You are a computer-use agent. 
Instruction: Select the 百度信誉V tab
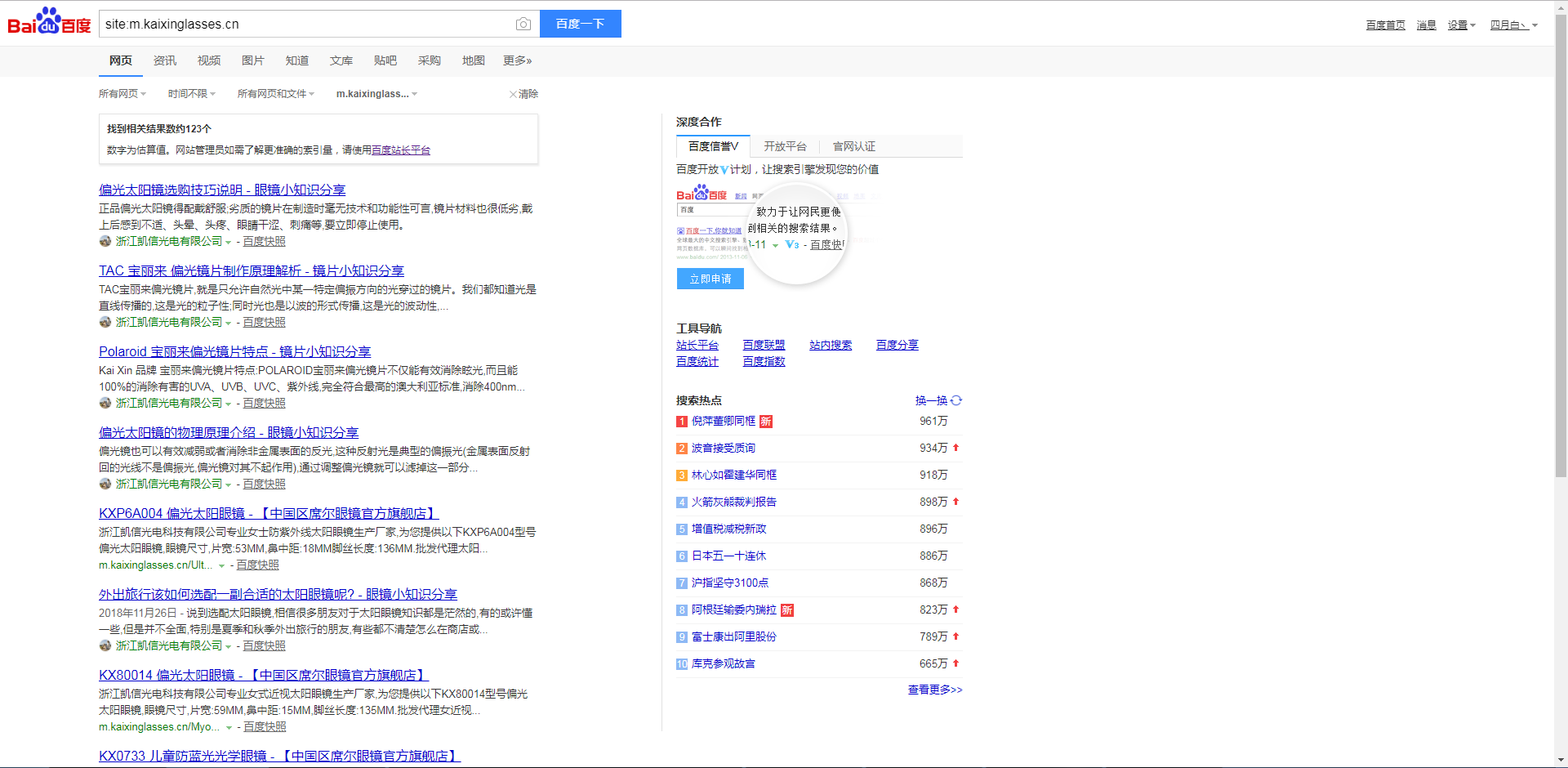(x=713, y=146)
